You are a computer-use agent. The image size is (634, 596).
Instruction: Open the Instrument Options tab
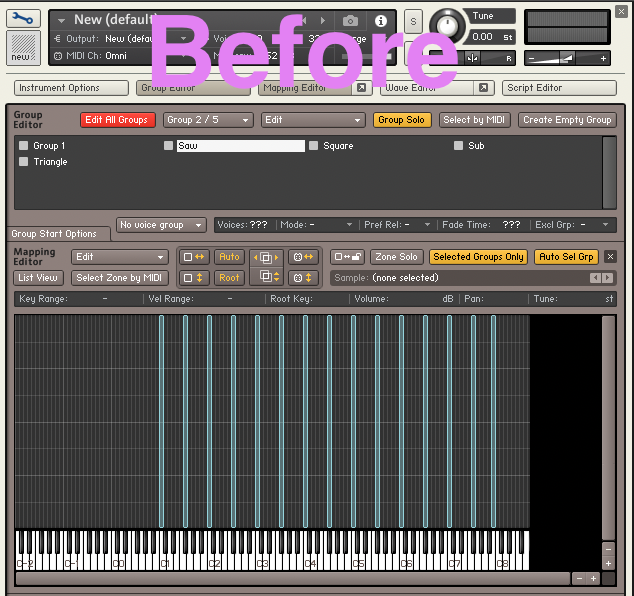click(71, 88)
